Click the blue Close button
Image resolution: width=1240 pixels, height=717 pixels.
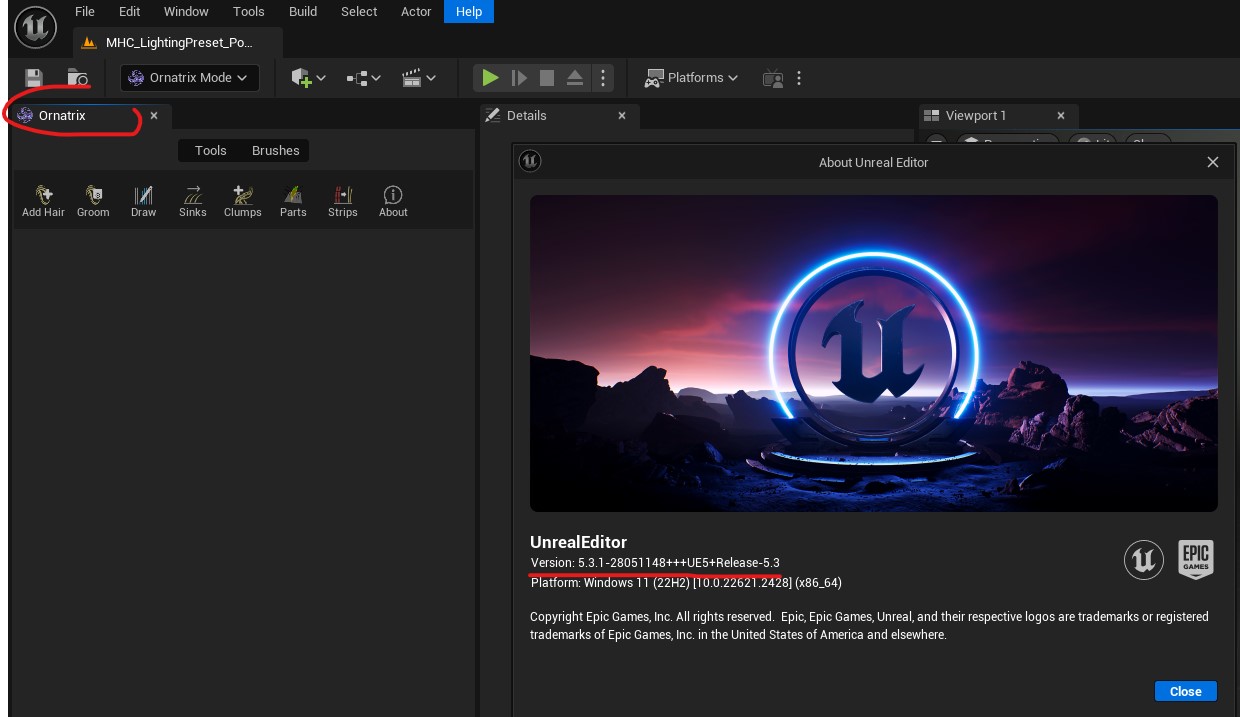pyautogui.click(x=1185, y=691)
